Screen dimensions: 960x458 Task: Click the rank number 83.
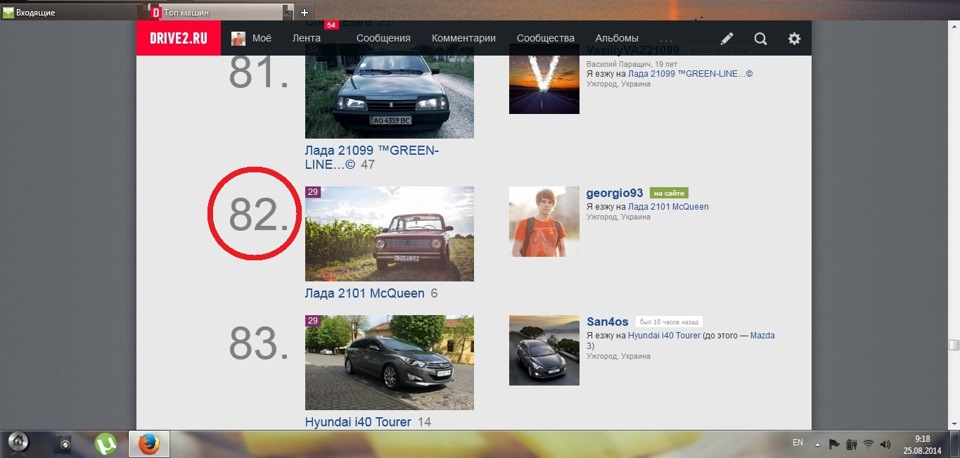[x=259, y=343]
